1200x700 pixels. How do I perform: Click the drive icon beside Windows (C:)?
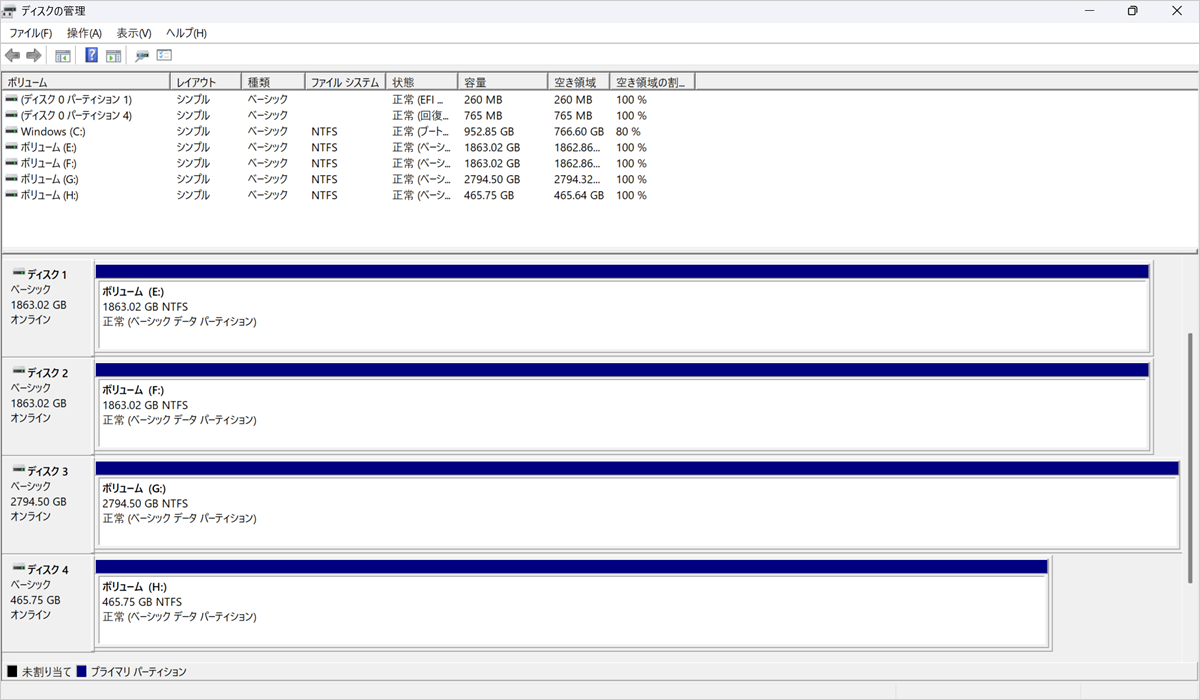(11, 131)
